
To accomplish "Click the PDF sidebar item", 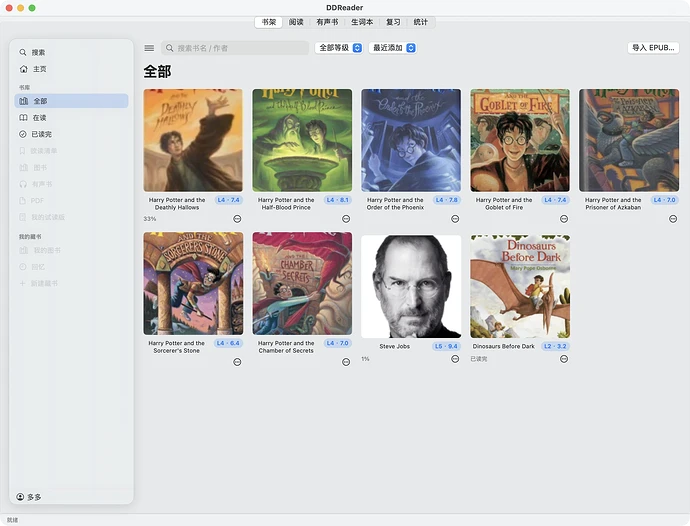I will (71, 201).
